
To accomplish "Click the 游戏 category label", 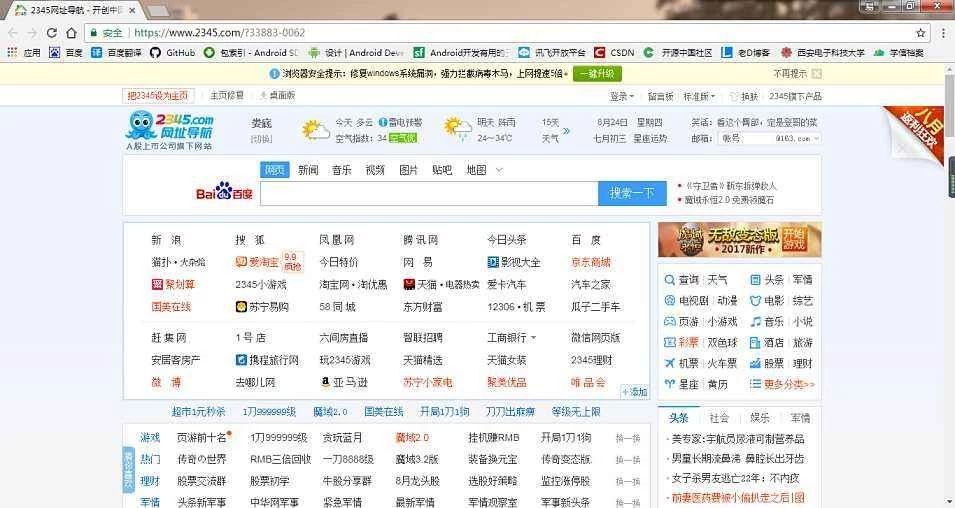I will pos(150,437).
